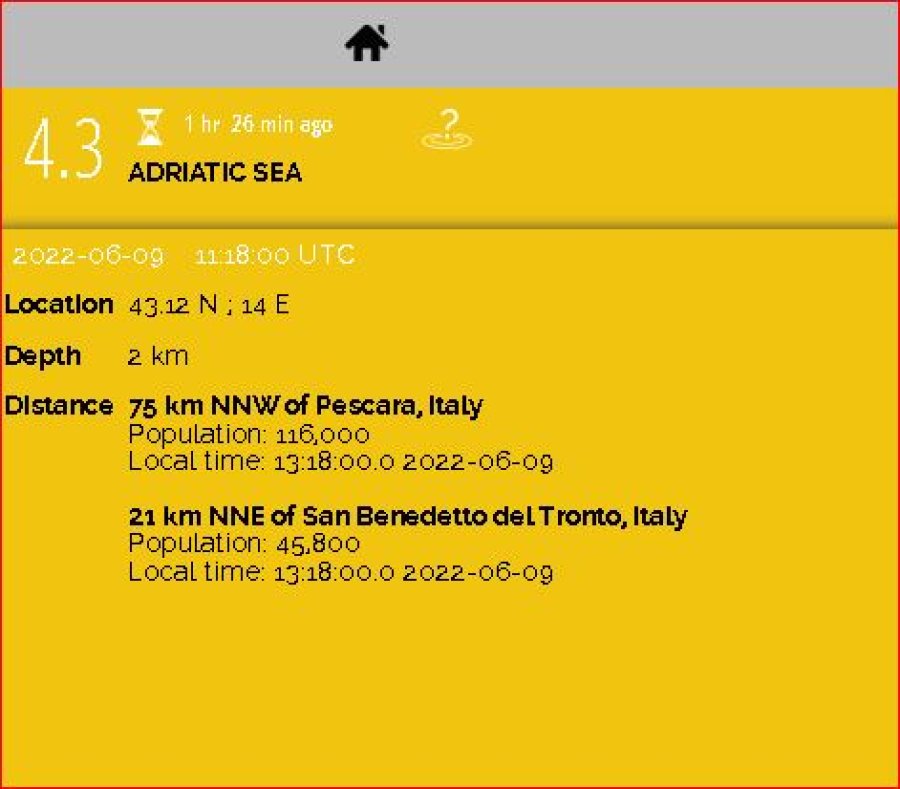Open the question mark felt-report icon
This screenshot has width=900, height=789.
click(447, 129)
